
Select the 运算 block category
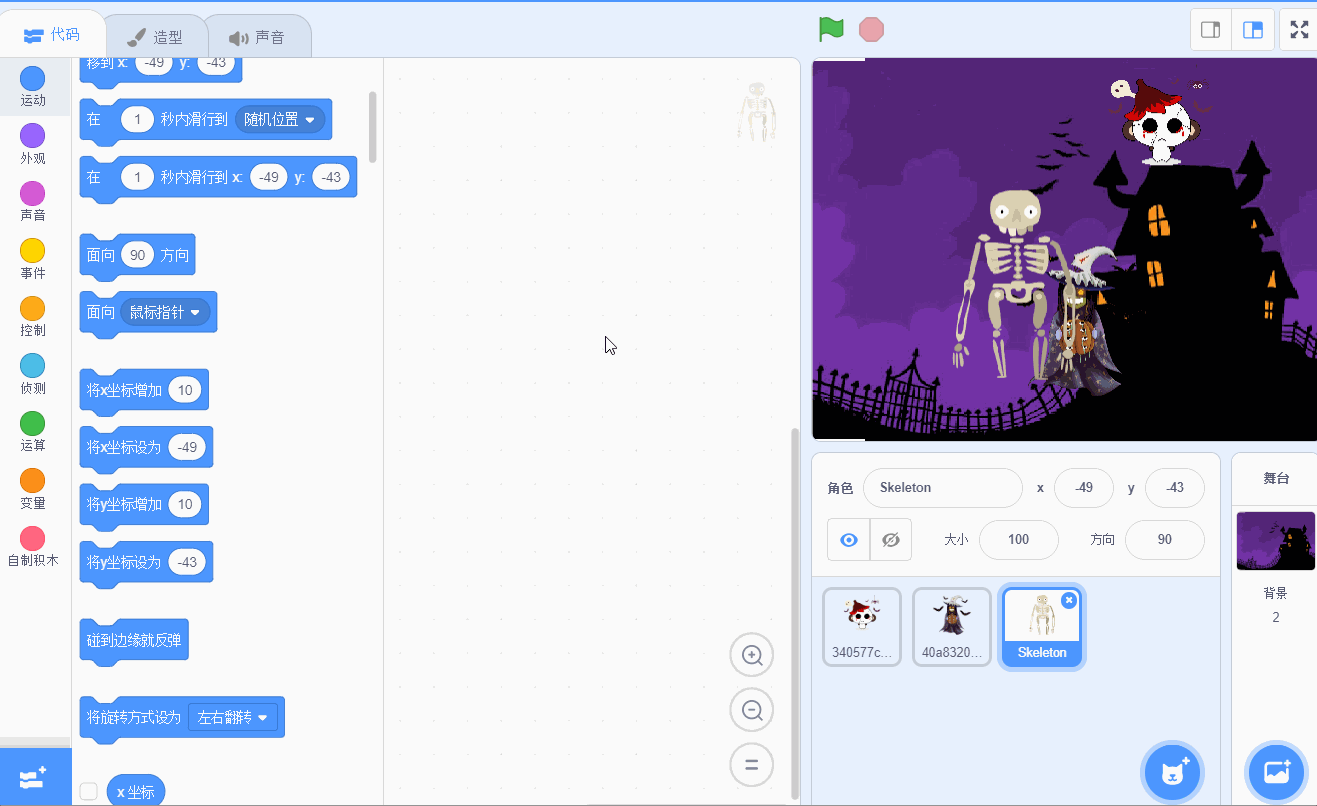(33, 432)
